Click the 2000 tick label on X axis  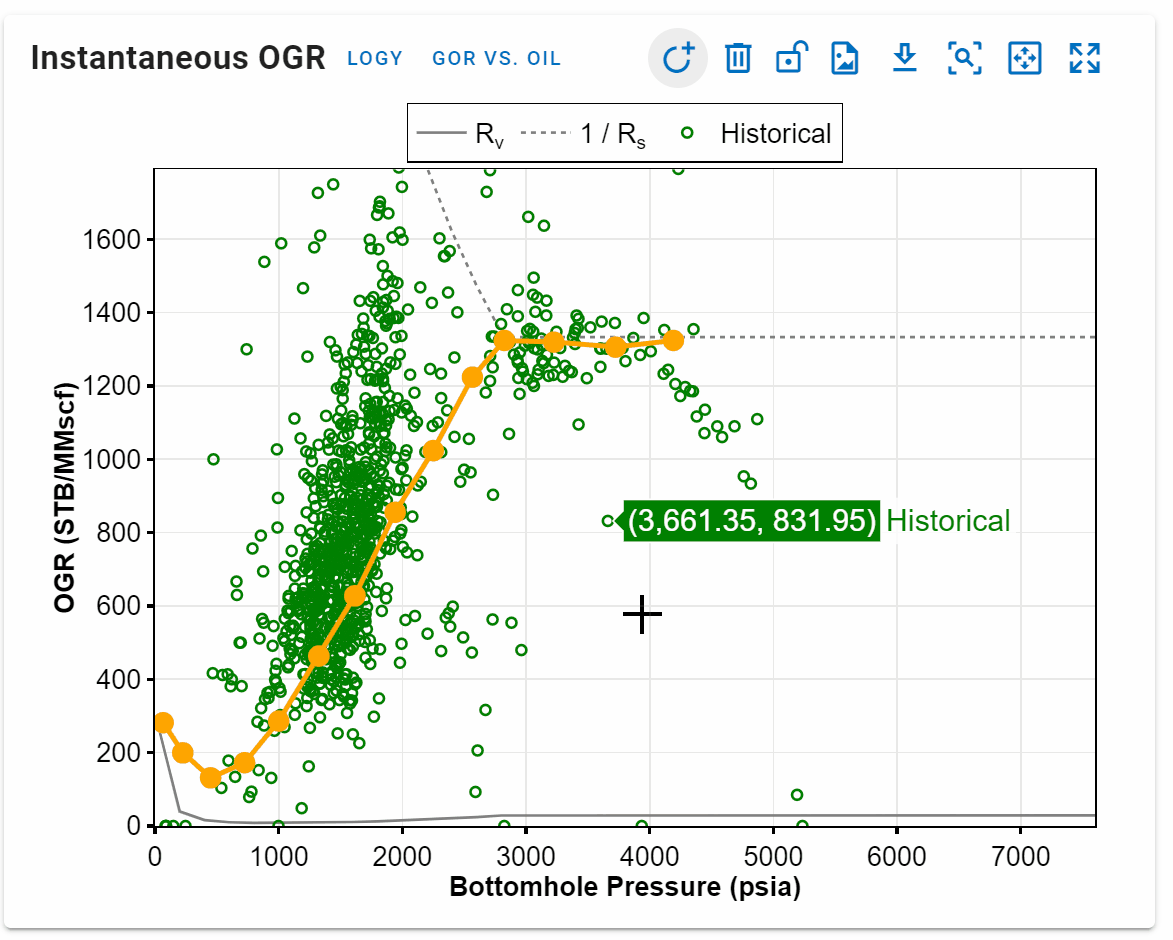coord(402,856)
